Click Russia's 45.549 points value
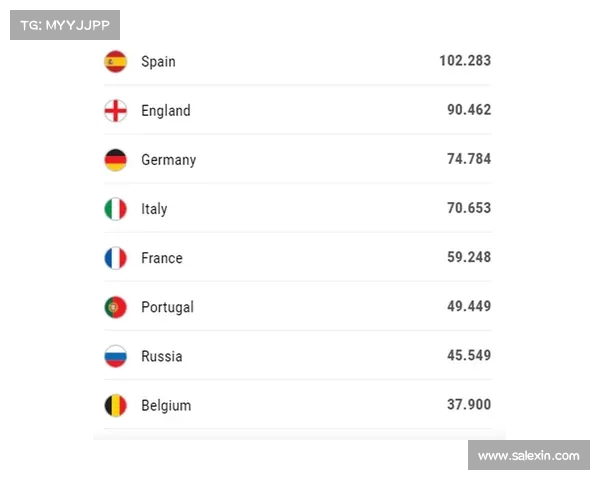600x480 pixels. (469, 355)
